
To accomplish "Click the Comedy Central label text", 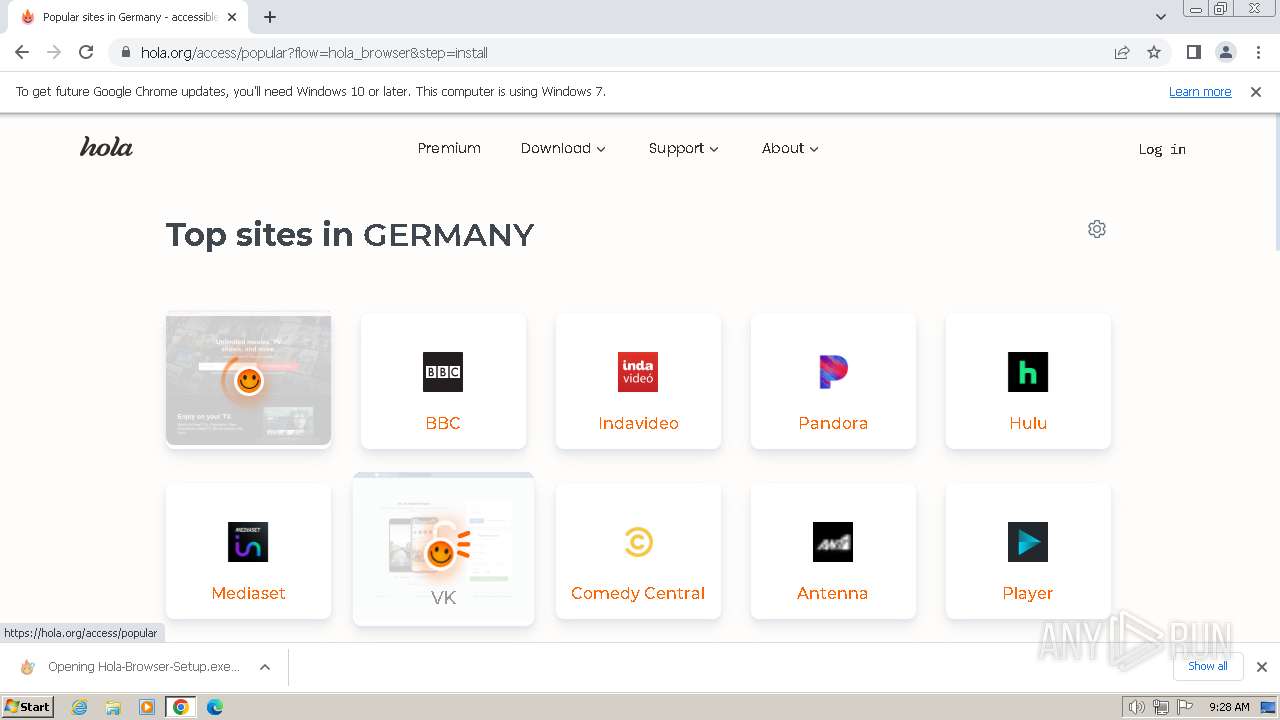I will click(638, 593).
